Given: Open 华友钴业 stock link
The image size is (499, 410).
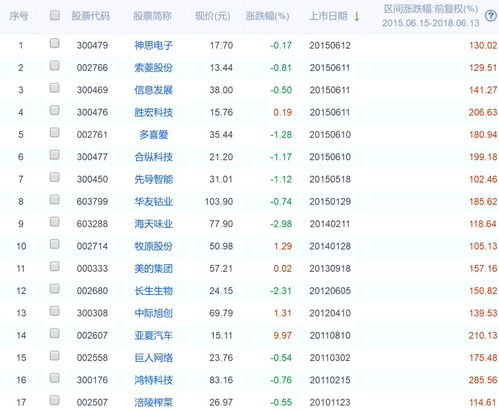Looking at the screenshot, I should [153, 202].
